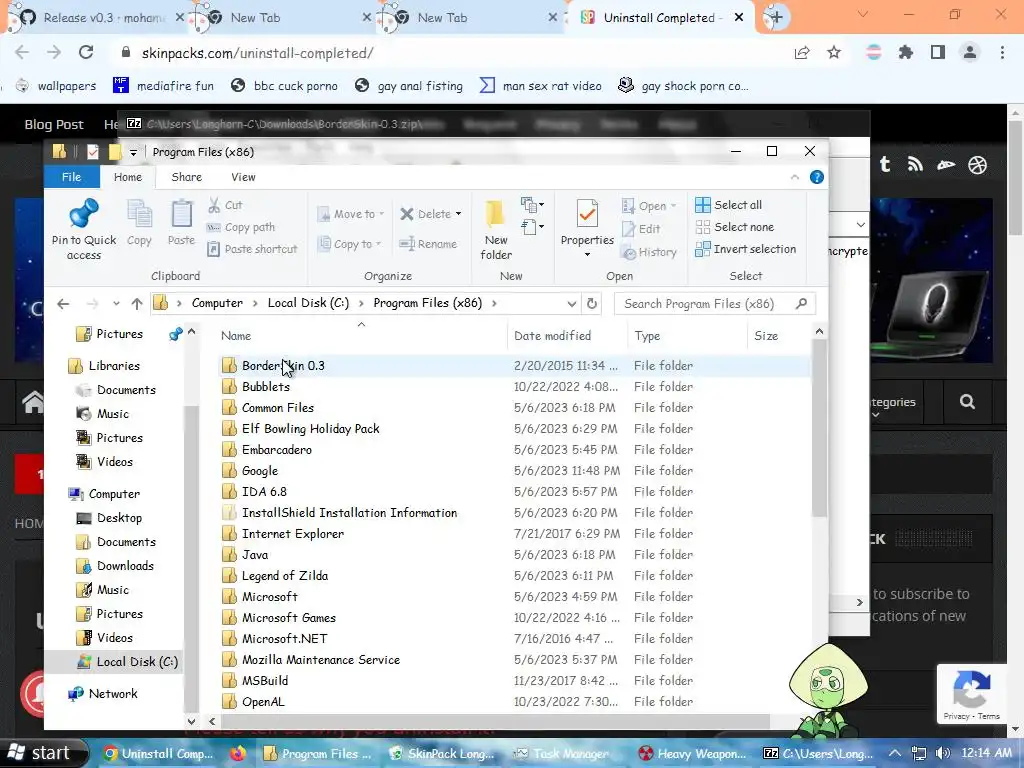Click the website RSS feed icon
Viewport: 1024px width, 768px height.
[915, 164]
